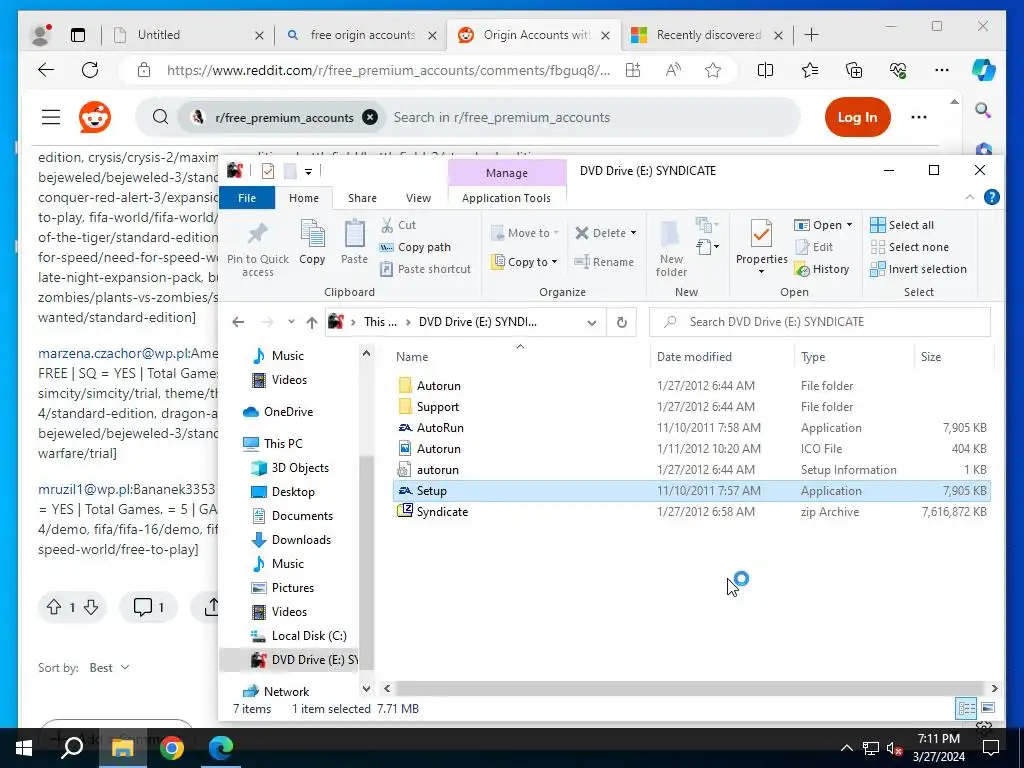This screenshot has height=768, width=1024.
Task: Expand the Open button dropdown arrow
Action: click(849, 225)
